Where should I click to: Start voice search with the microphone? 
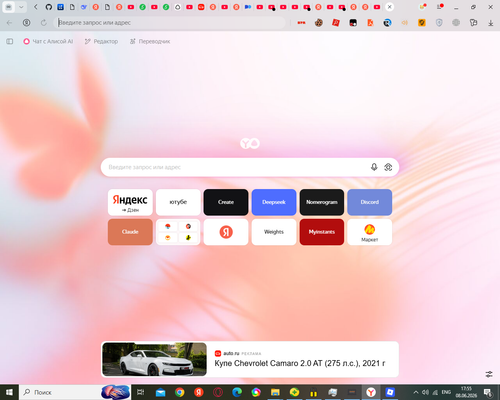coord(374,167)
